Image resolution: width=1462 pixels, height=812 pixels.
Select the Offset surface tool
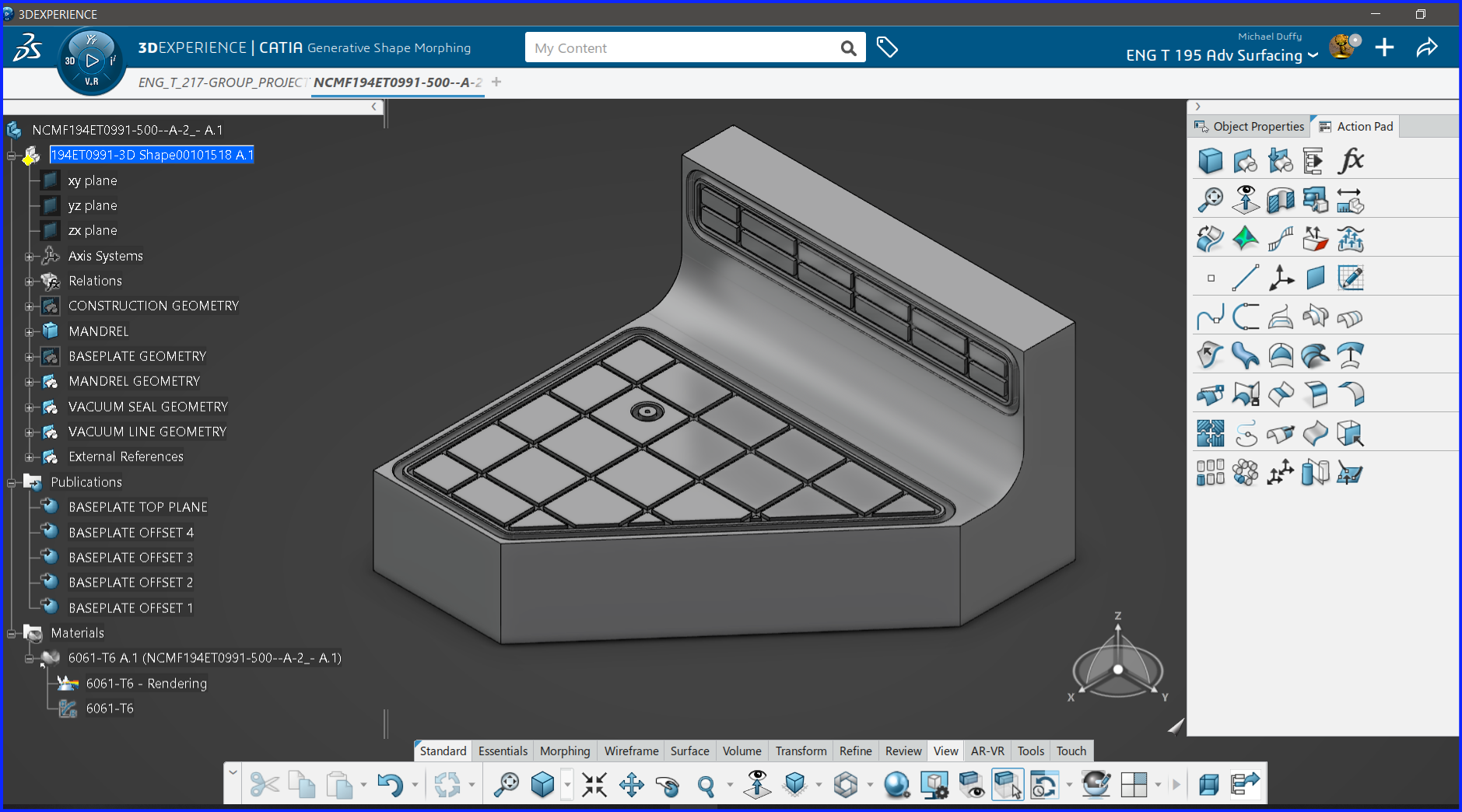click(1350, 355)
